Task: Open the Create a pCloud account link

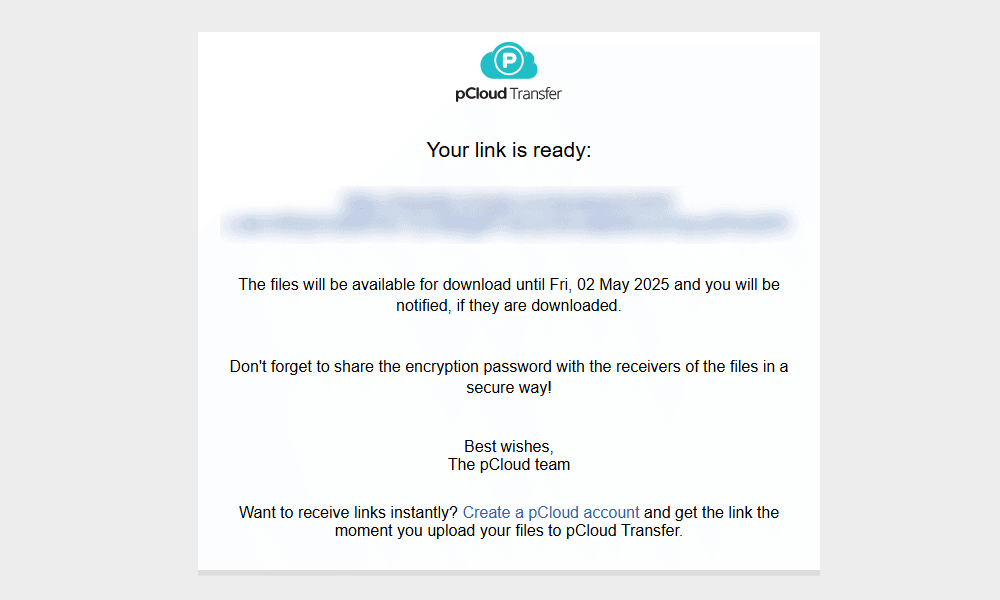Action: (x=551, y=513)
